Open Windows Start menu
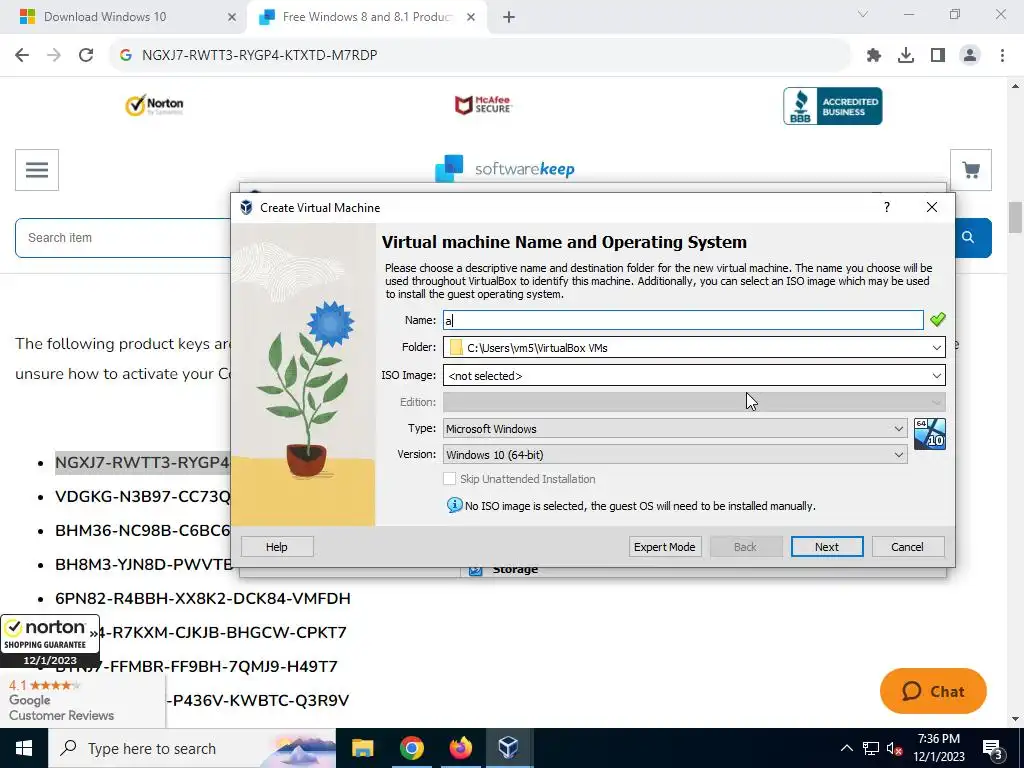 tap(24, 748)
